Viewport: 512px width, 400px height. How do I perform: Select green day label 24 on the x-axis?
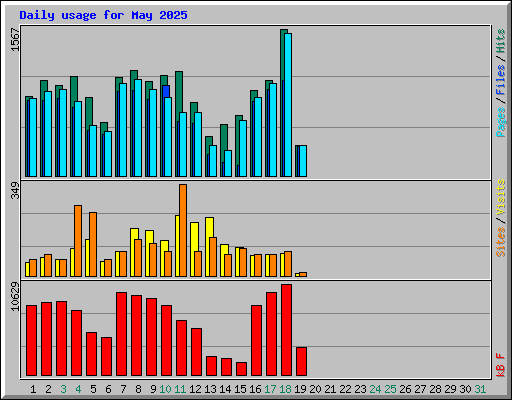point(375,389)
